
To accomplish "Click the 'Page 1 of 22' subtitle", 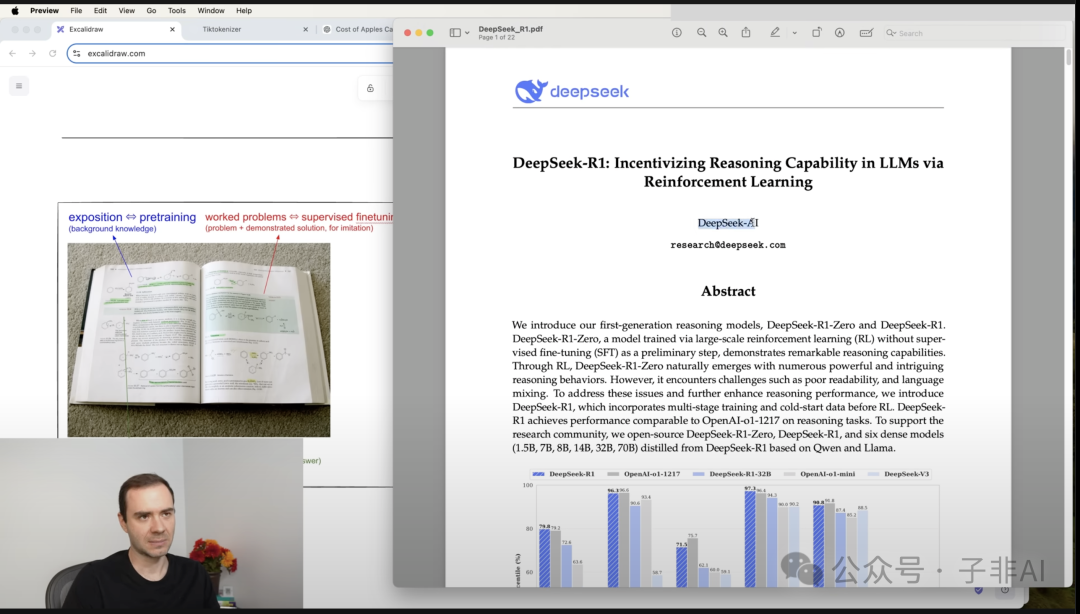I will [497, 37].
